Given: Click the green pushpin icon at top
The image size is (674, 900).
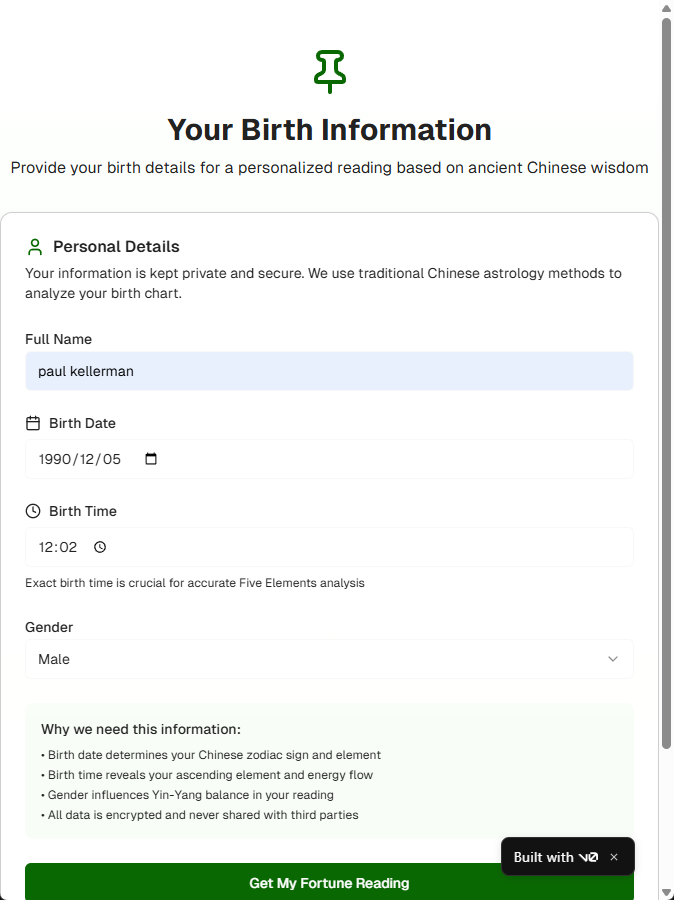Looking at the screenshot, I should (329, 71).
